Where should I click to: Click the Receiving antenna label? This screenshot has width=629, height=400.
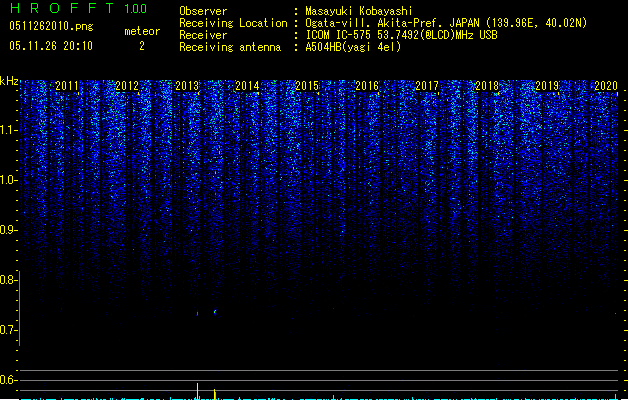[x=230, y=47]
